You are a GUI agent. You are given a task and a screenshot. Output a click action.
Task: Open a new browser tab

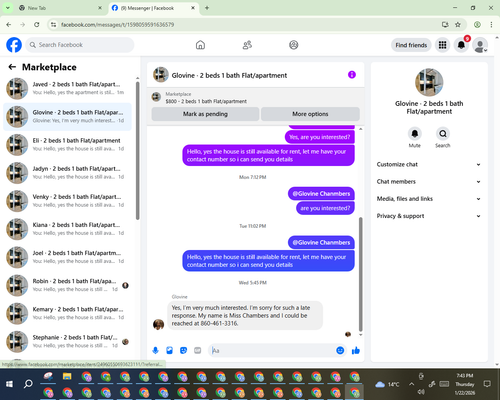point(207,8)
